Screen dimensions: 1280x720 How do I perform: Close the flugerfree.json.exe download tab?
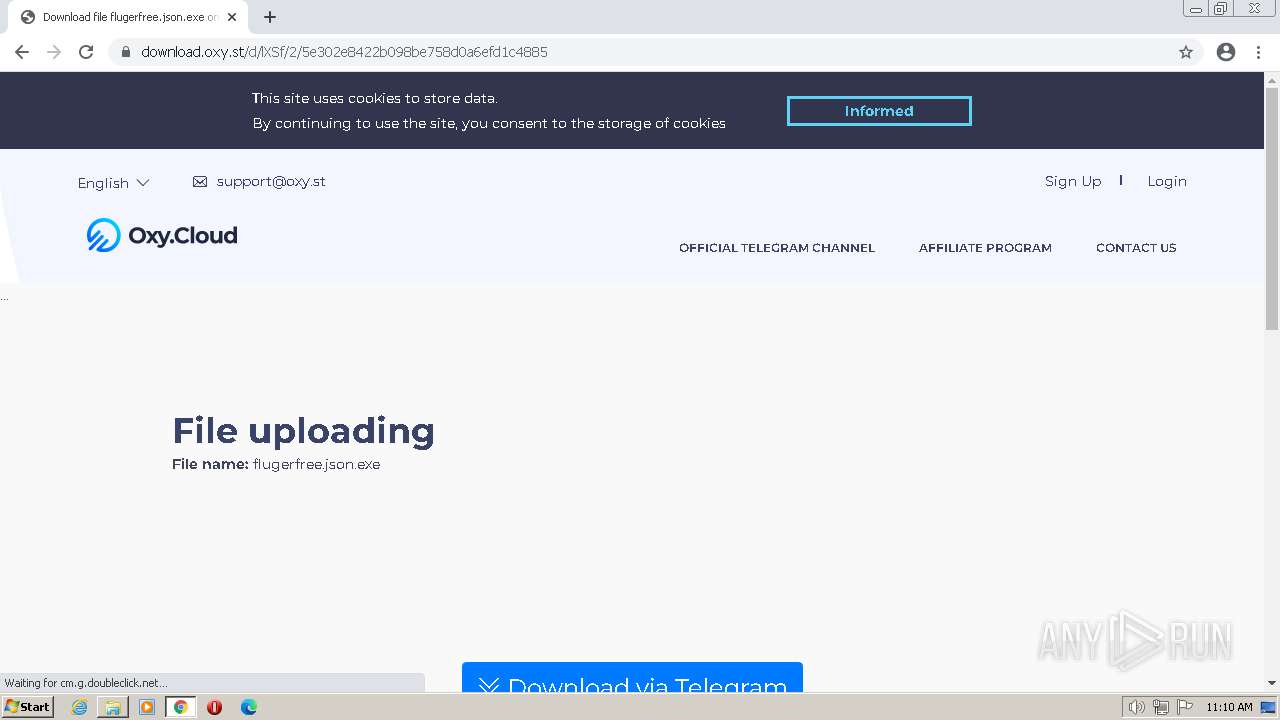(233, 17)
